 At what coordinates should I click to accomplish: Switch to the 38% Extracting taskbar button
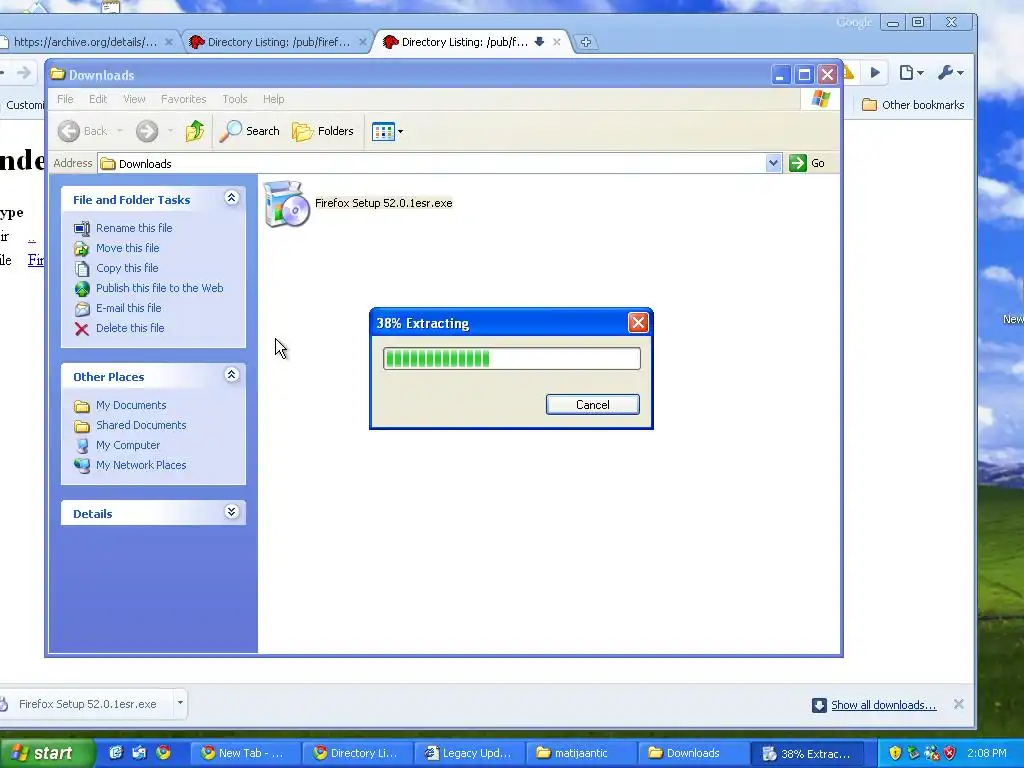click(x=807, y=753)
